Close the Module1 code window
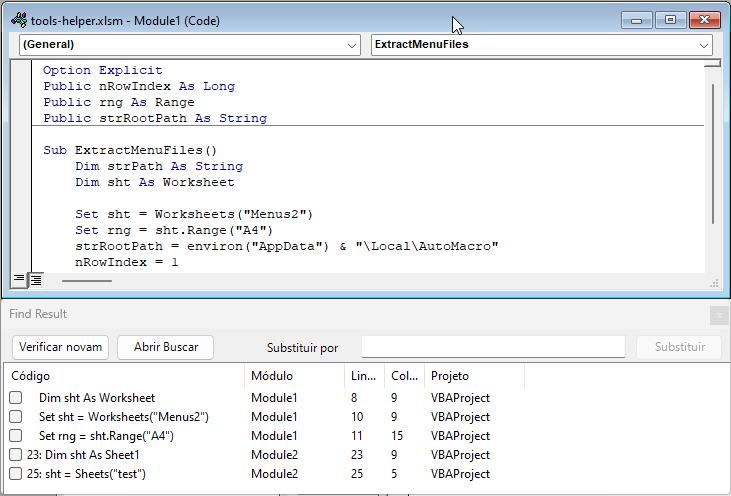 click(704, 21)
